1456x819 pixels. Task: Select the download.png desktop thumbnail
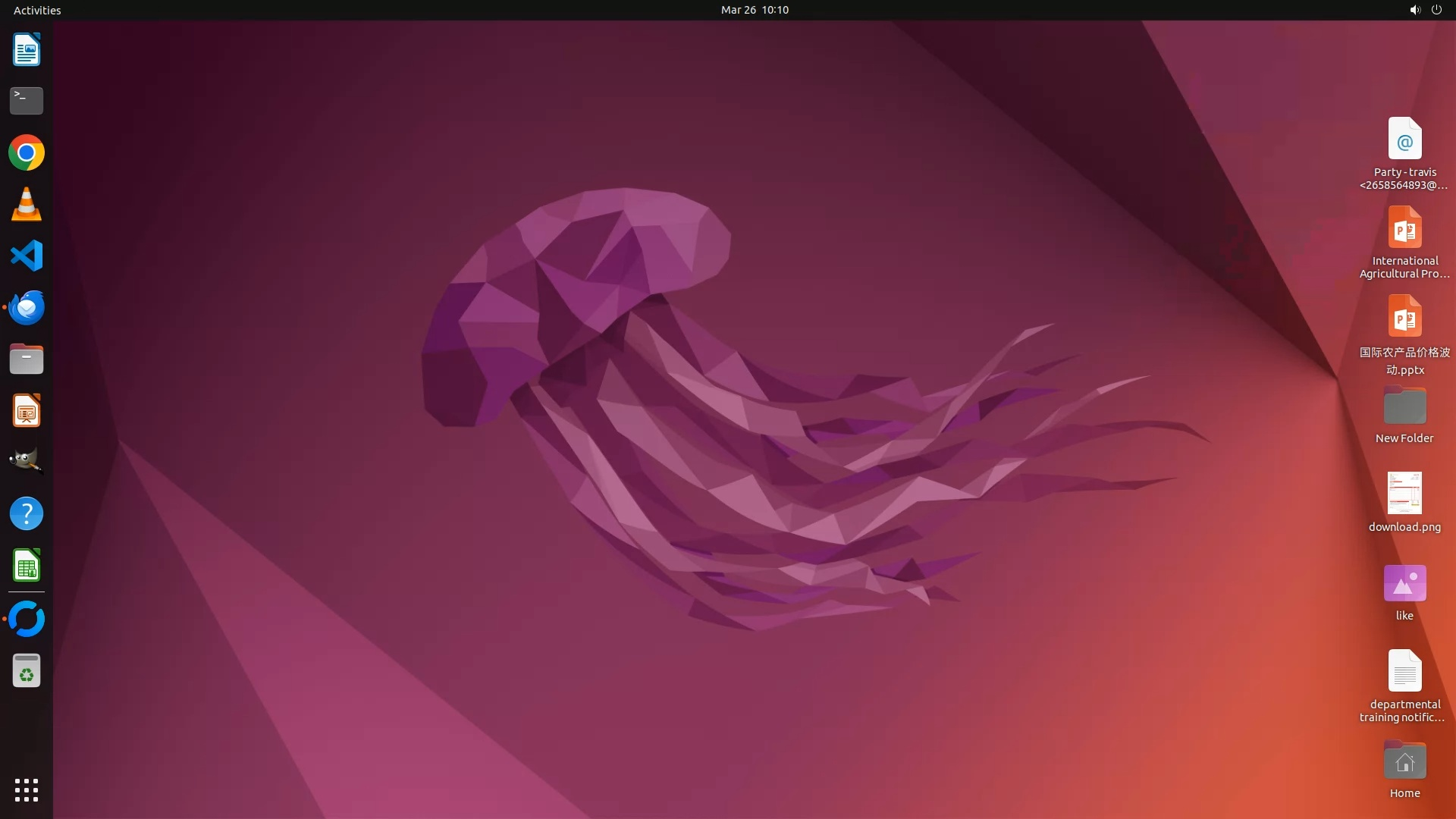1404,494
